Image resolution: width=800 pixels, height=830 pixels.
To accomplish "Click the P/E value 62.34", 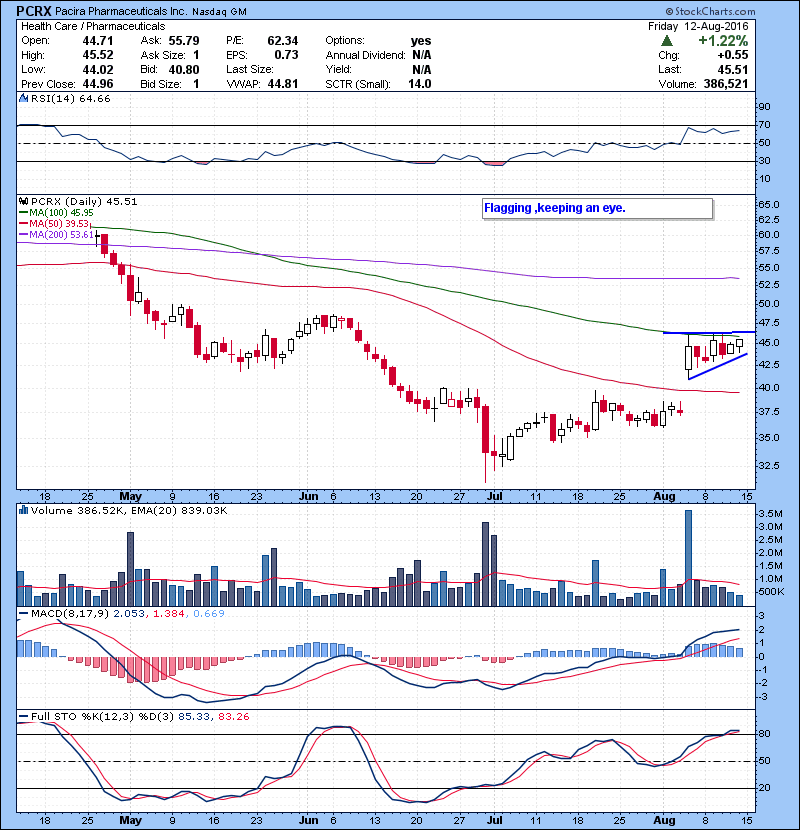I will click(283, 41).
